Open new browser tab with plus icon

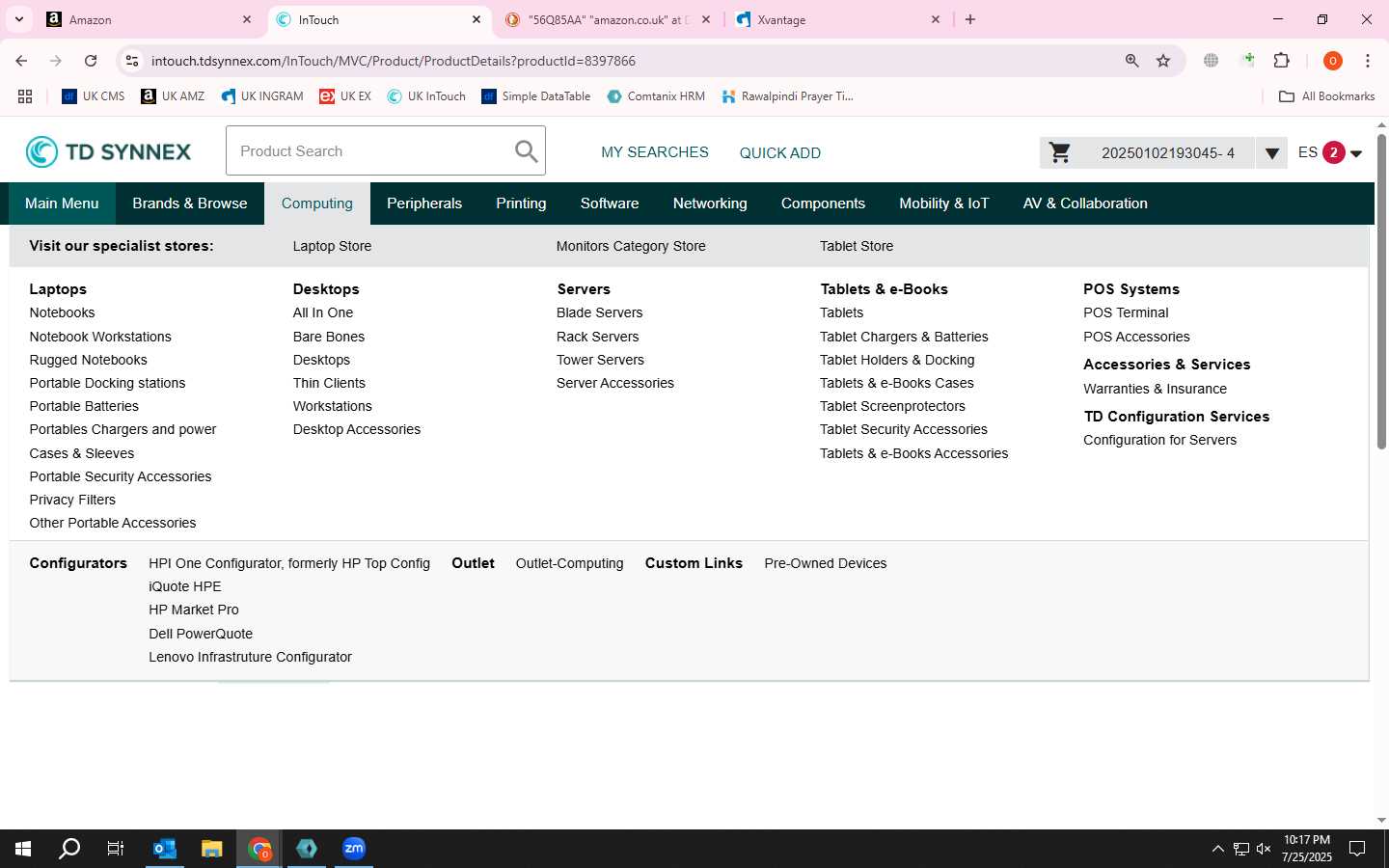pos(970,19)
